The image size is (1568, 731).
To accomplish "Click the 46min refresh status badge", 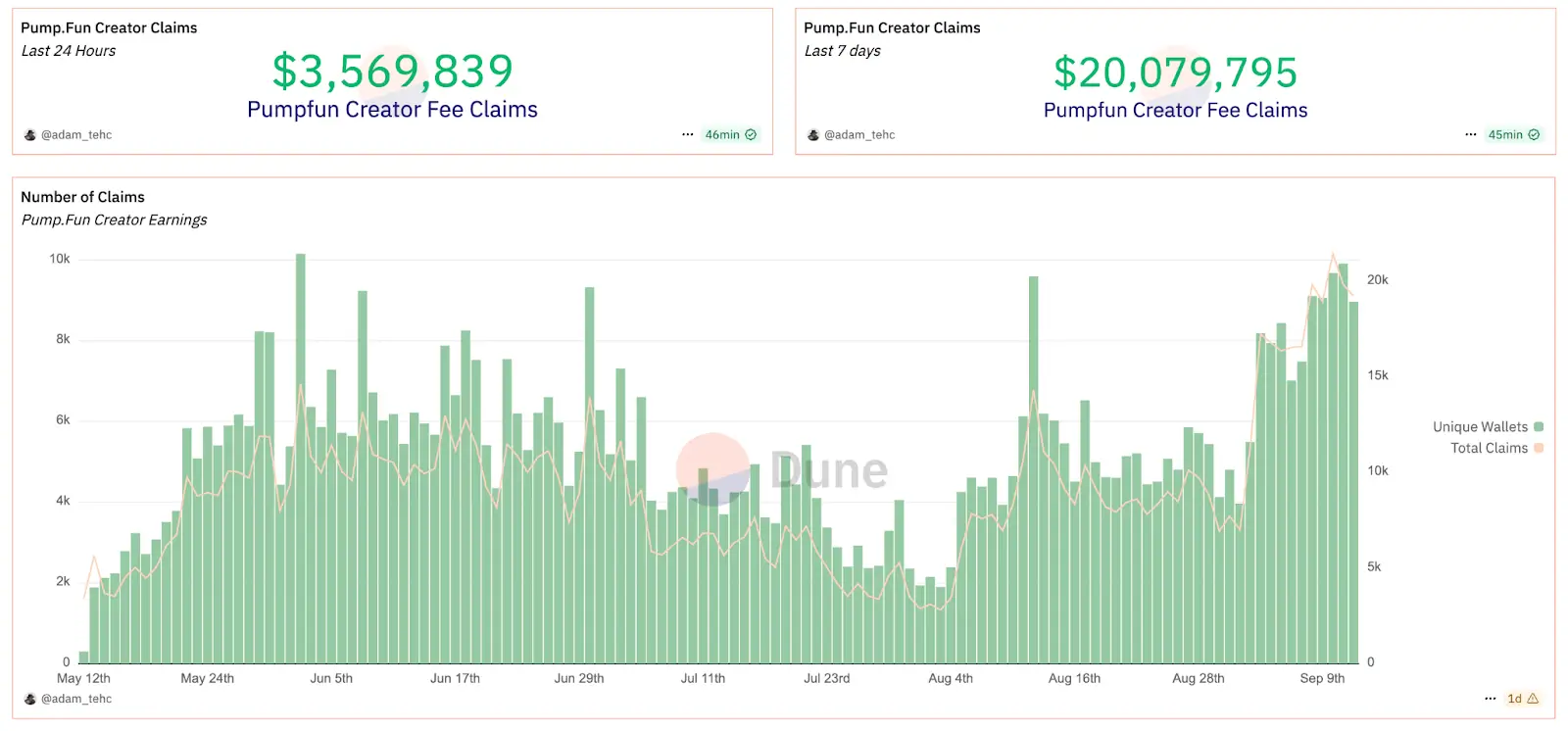I will 730,135.
